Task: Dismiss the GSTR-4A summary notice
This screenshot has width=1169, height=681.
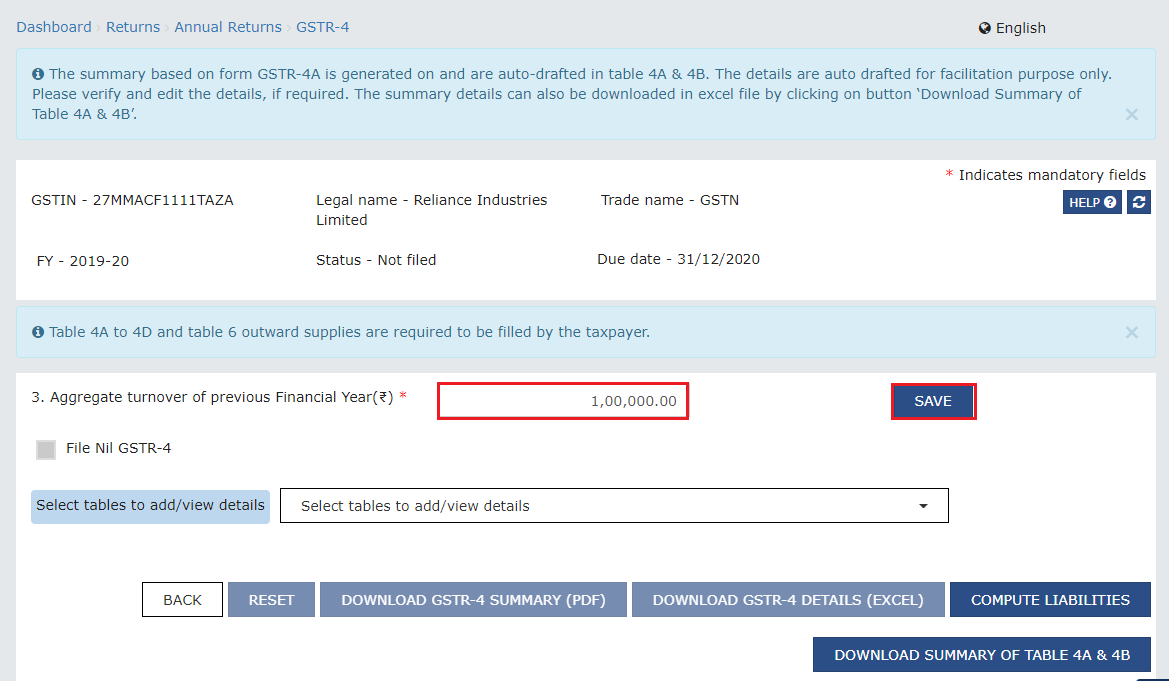Action: 1131,114
